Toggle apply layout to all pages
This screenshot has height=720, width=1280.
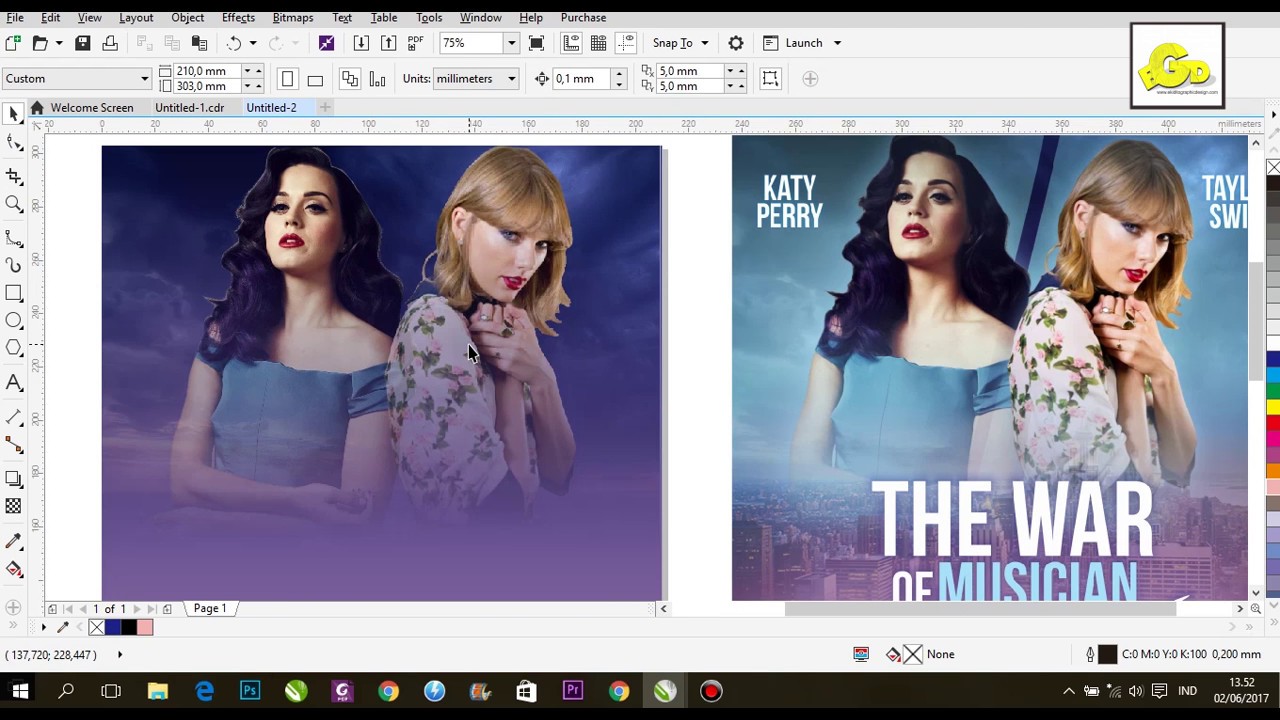point(350,79)
